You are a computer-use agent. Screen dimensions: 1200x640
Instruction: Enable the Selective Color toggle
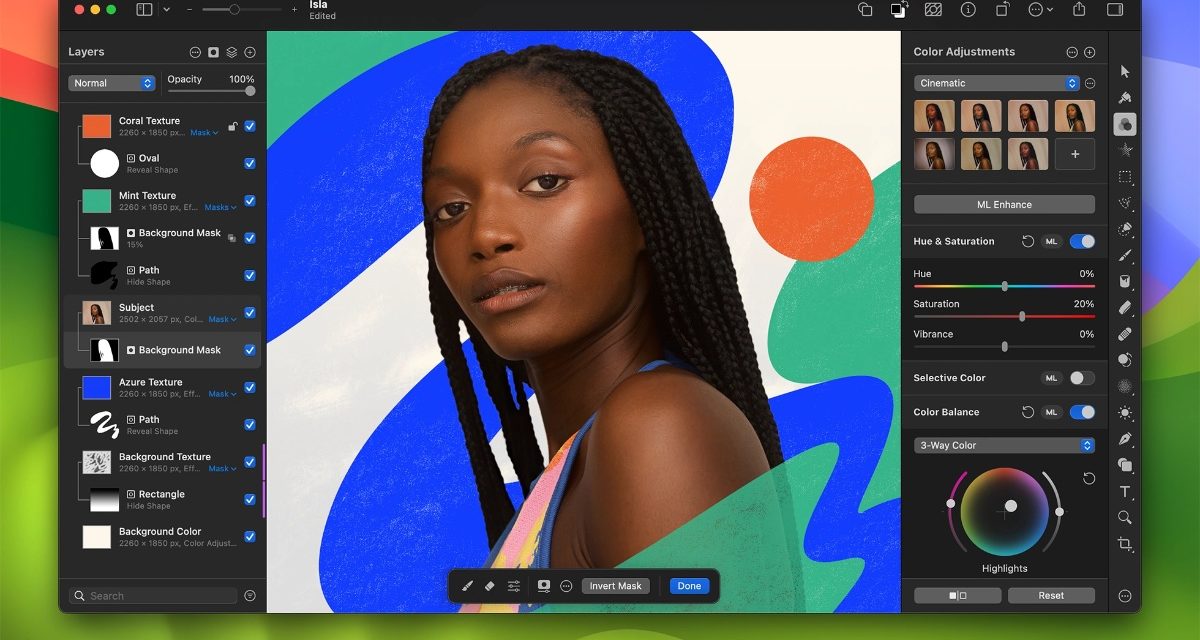[1082, 378]
